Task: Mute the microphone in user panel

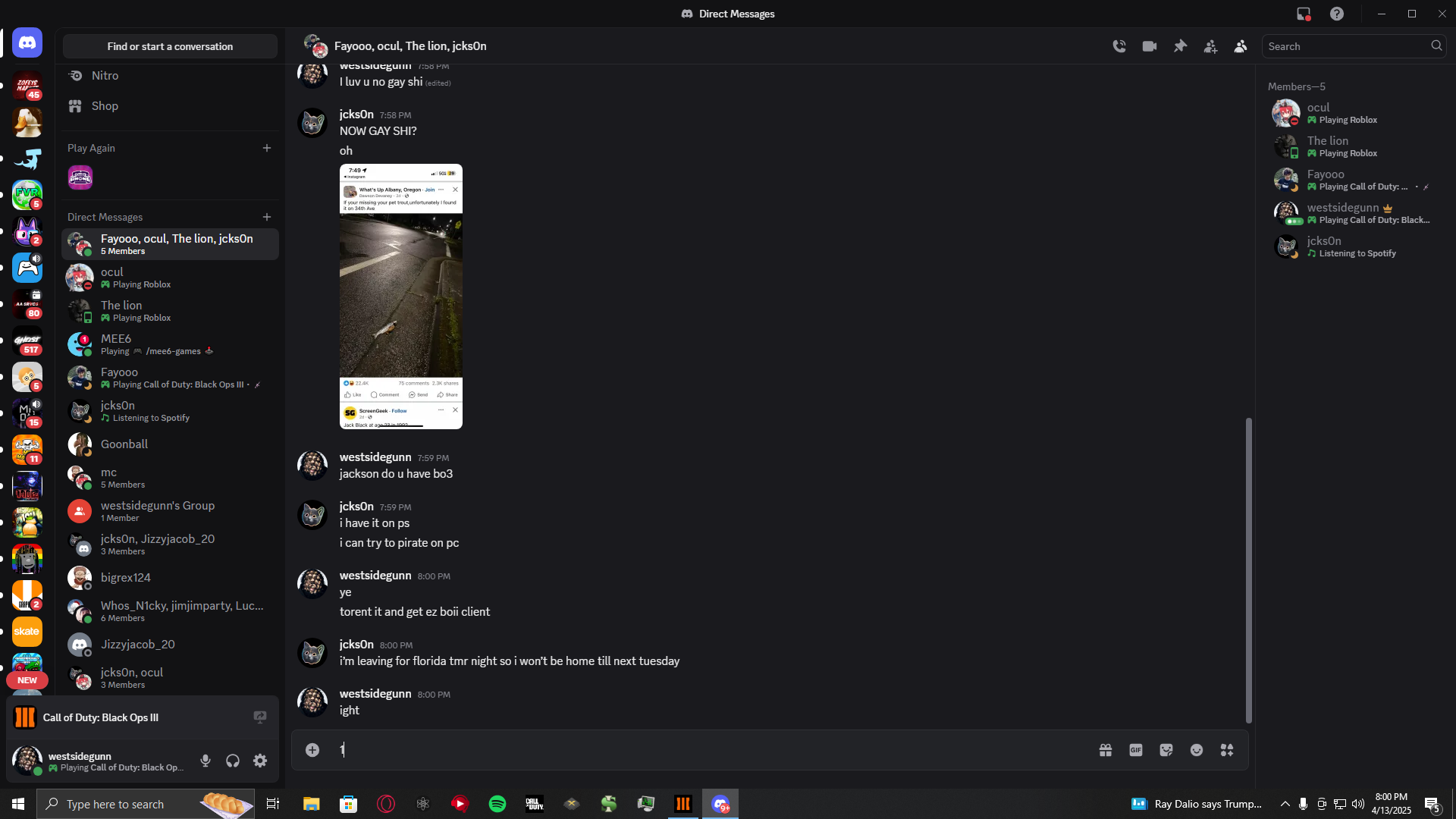Action: coord(206,761)
